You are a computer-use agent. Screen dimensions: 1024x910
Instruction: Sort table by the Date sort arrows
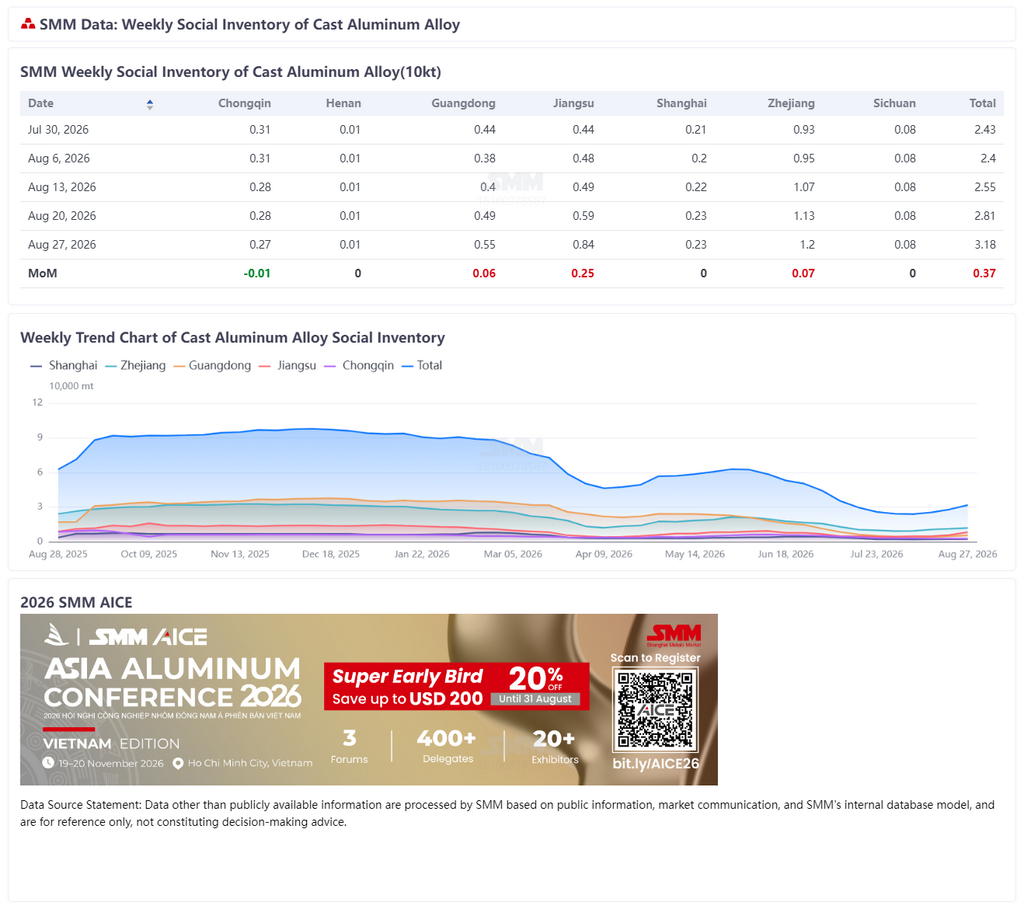(150, 104)
